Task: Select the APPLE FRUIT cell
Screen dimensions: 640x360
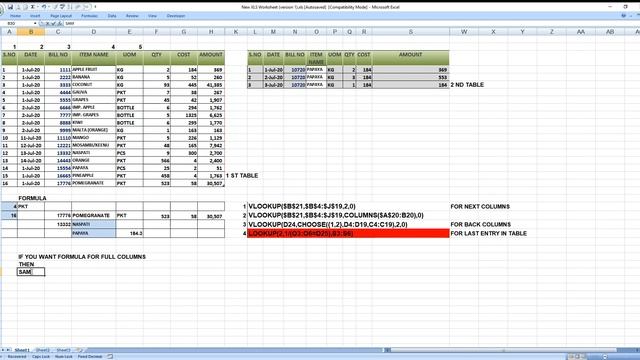Action: tap(93, 69)
